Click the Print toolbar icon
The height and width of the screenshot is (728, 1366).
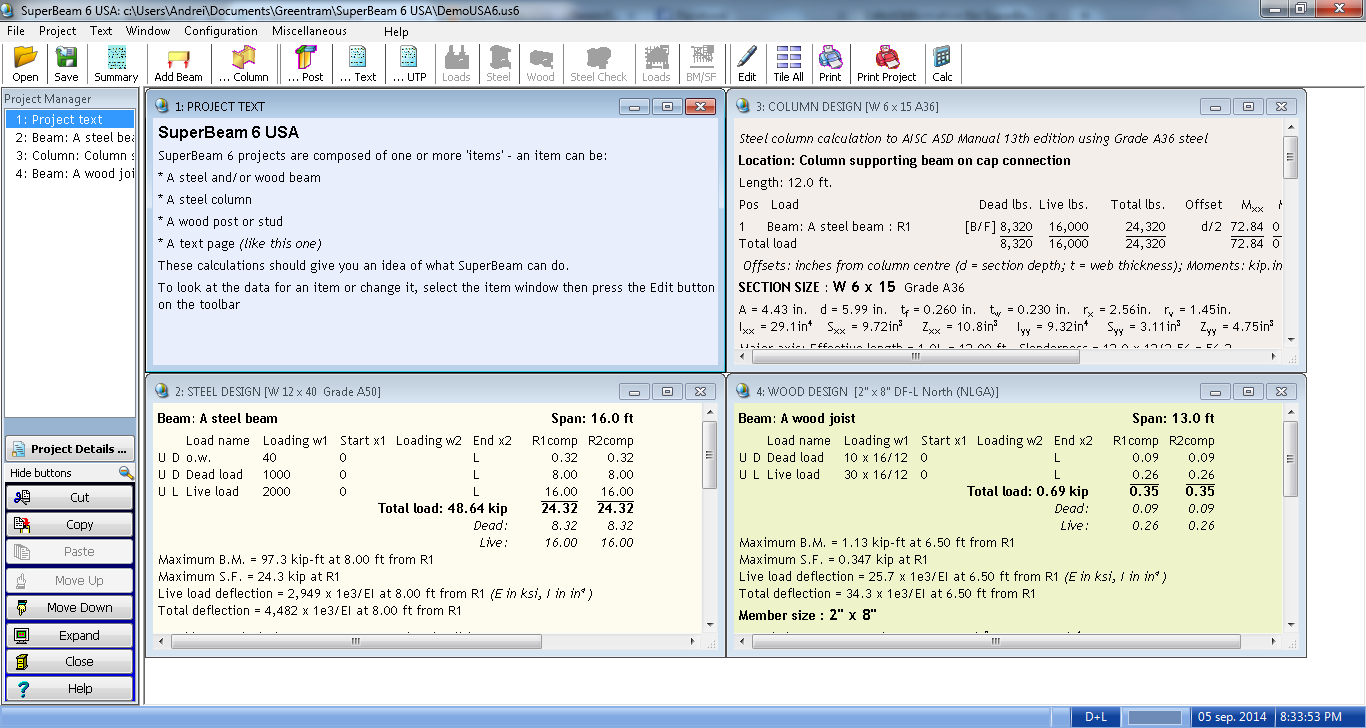[830, 63]
